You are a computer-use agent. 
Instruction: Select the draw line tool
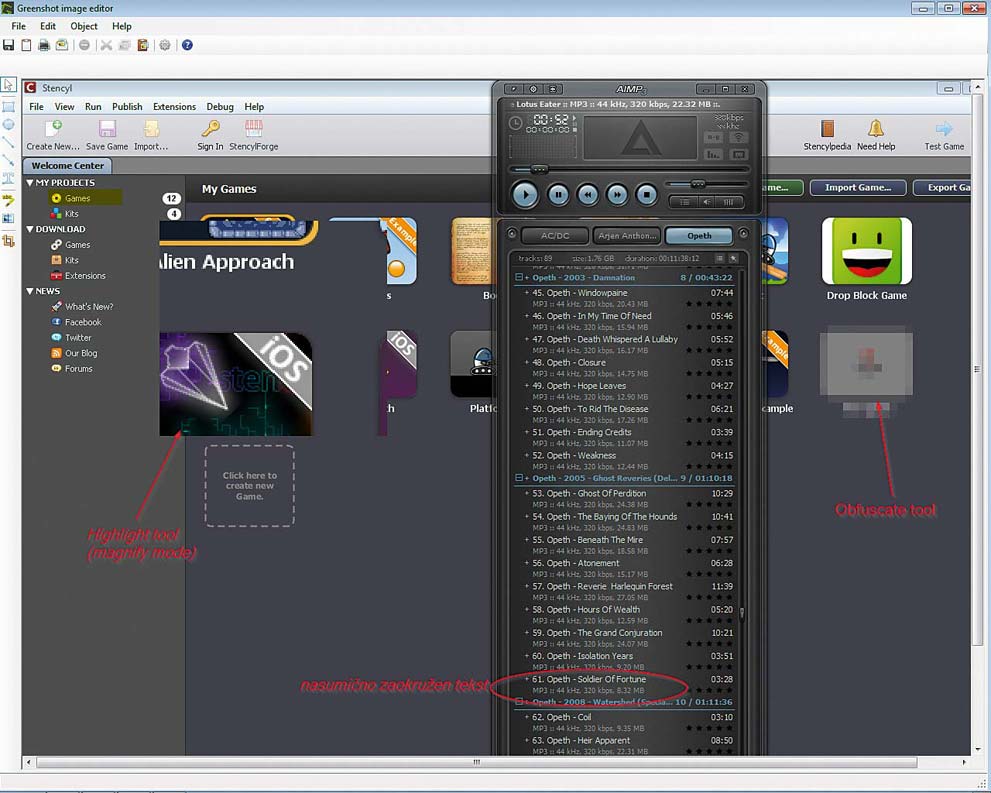[8, 142]
